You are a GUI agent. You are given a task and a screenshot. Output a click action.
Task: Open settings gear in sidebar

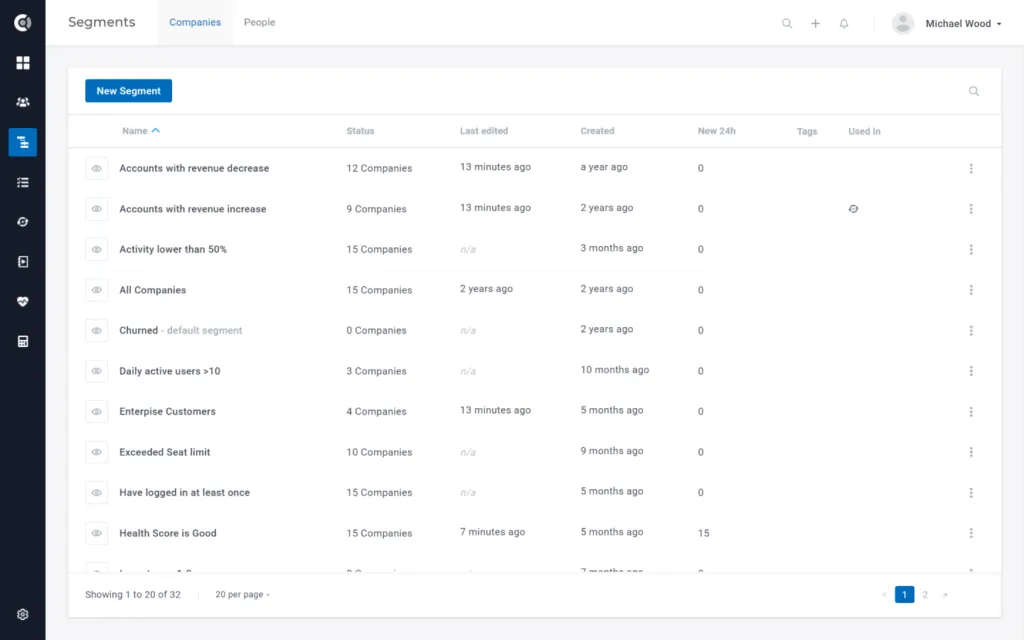(23, 615)
